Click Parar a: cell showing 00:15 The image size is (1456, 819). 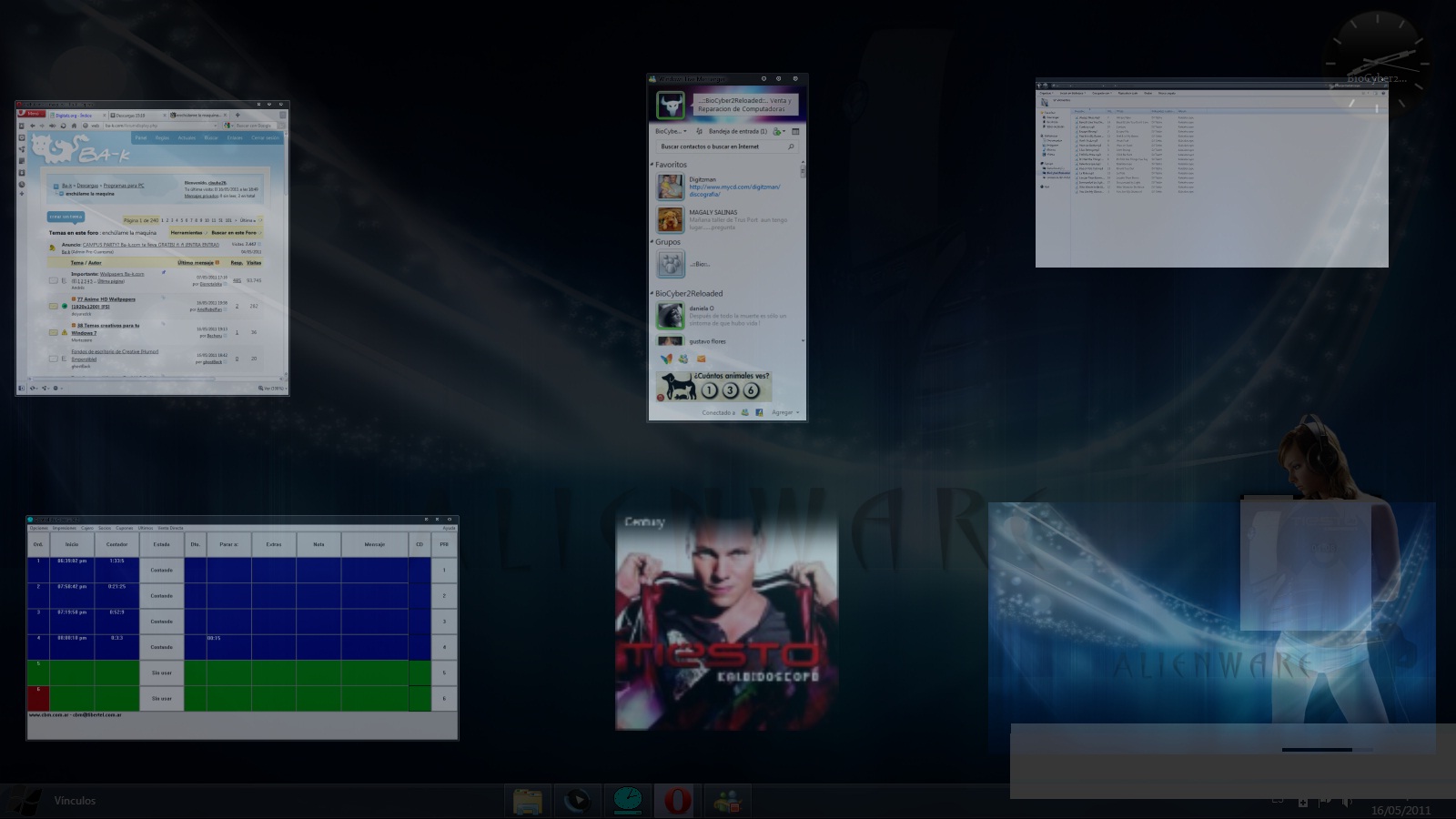tap(228, 647)
